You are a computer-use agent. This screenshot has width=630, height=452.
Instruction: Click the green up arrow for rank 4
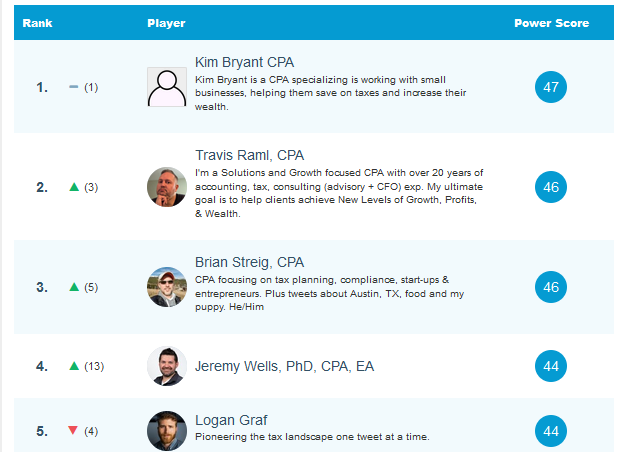tap(73, 366)
